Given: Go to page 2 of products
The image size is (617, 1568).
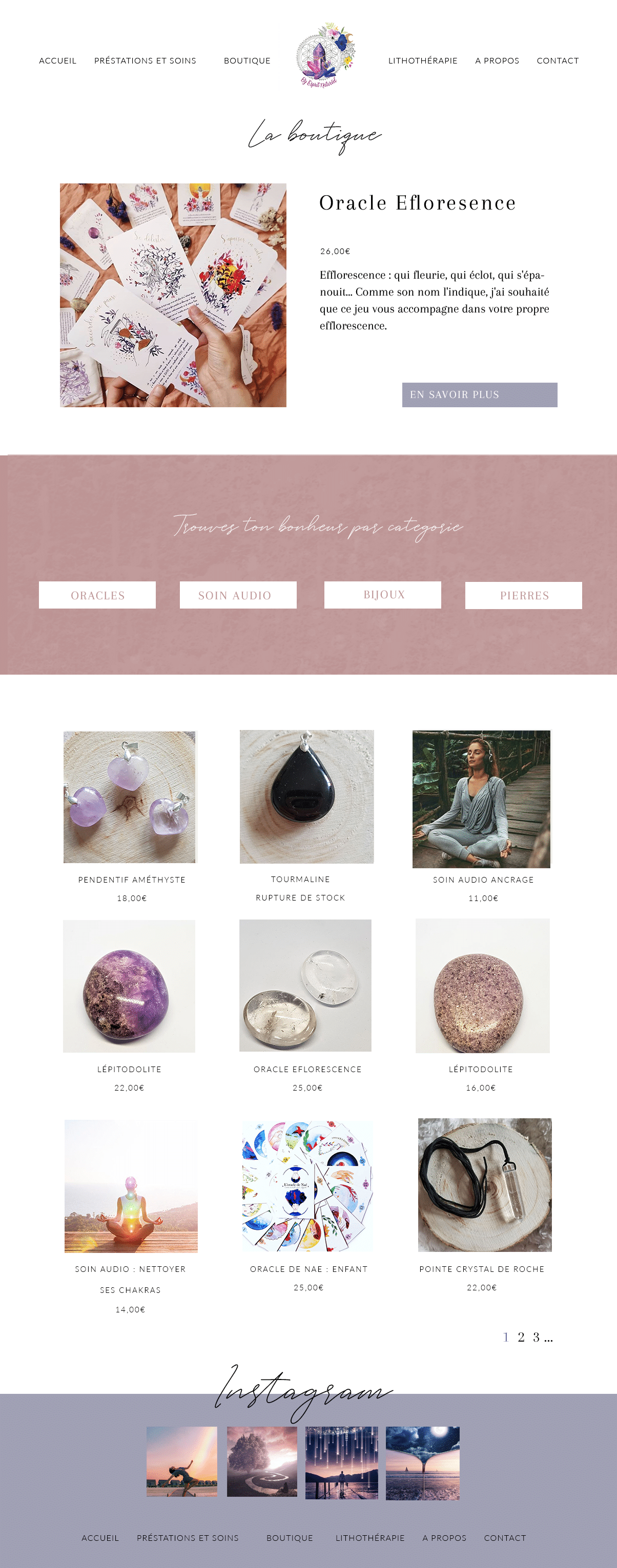Looking at the screenshot, I should pyautogui.click(x=521, y=1336).
